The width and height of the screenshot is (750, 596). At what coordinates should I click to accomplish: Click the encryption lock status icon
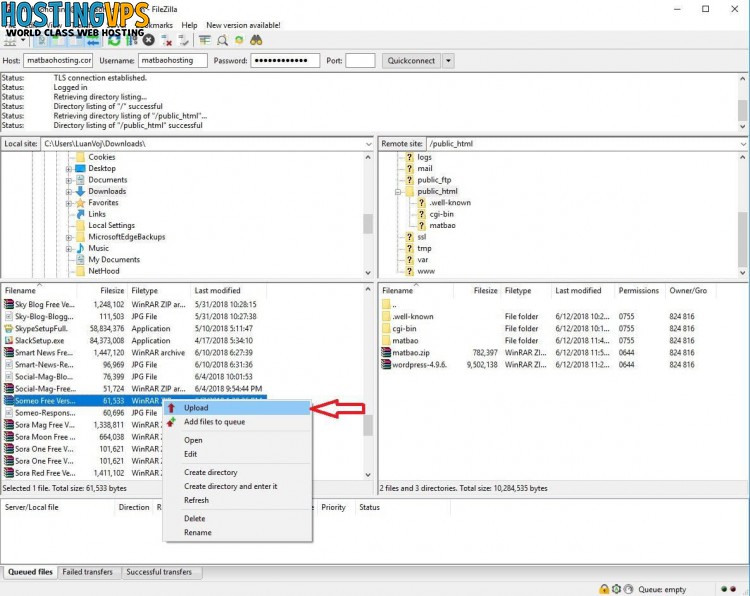(x=604, y=589)
